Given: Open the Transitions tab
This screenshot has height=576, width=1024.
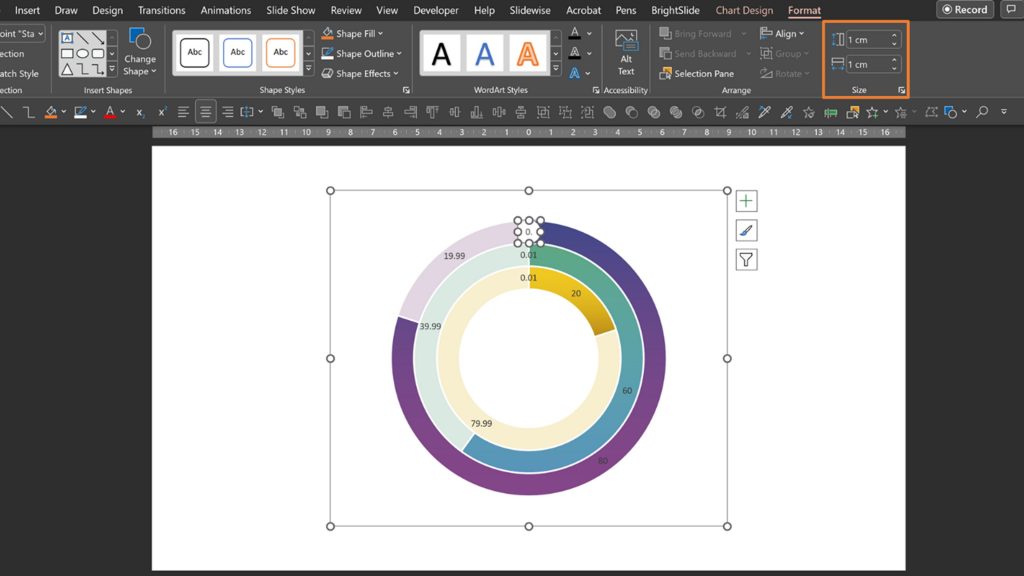Looking at the screenshot, I should [161, 10].
